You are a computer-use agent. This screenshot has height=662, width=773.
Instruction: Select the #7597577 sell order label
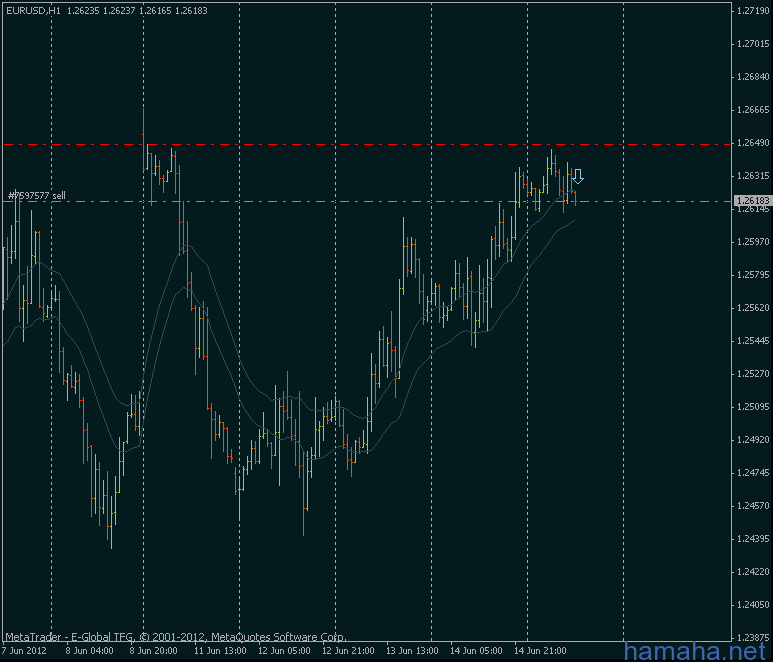coord(37,196)
